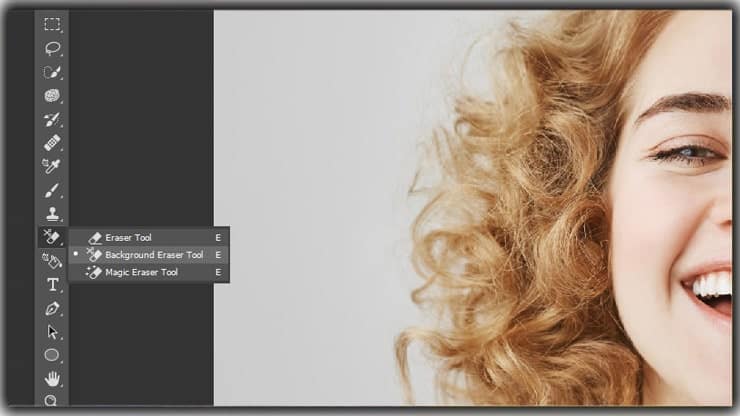Select the Clone Stamp tool
This screenshot has height=416, width=740.
click(x=52, y=214)
